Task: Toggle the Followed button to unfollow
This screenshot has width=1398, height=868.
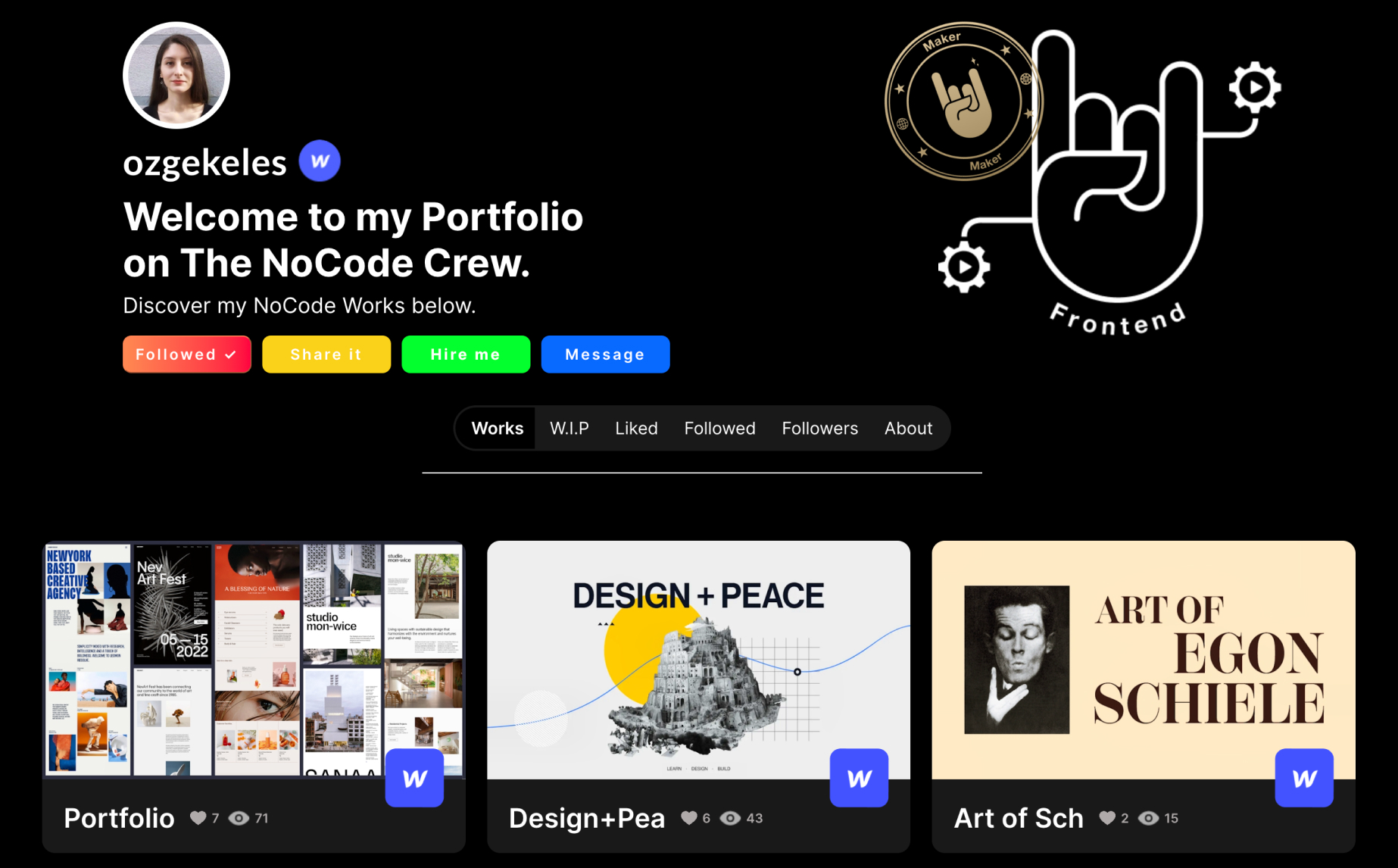Action: coord(187,354)
